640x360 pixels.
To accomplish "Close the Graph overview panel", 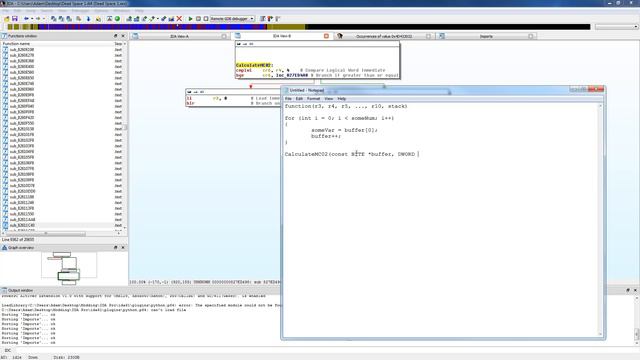I will [x=123, y=248].
